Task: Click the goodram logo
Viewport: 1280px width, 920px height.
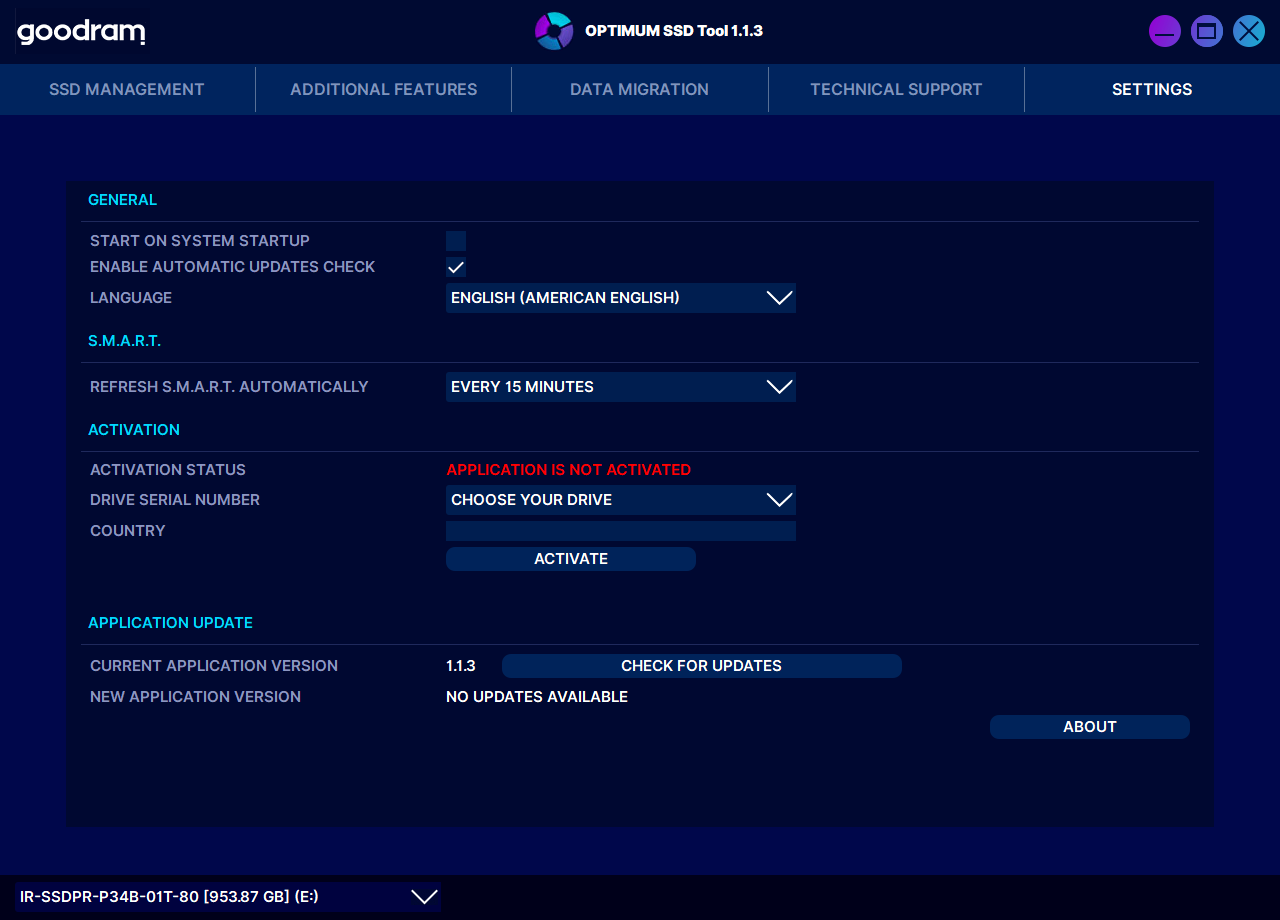Action: click(x=81, y=32)
